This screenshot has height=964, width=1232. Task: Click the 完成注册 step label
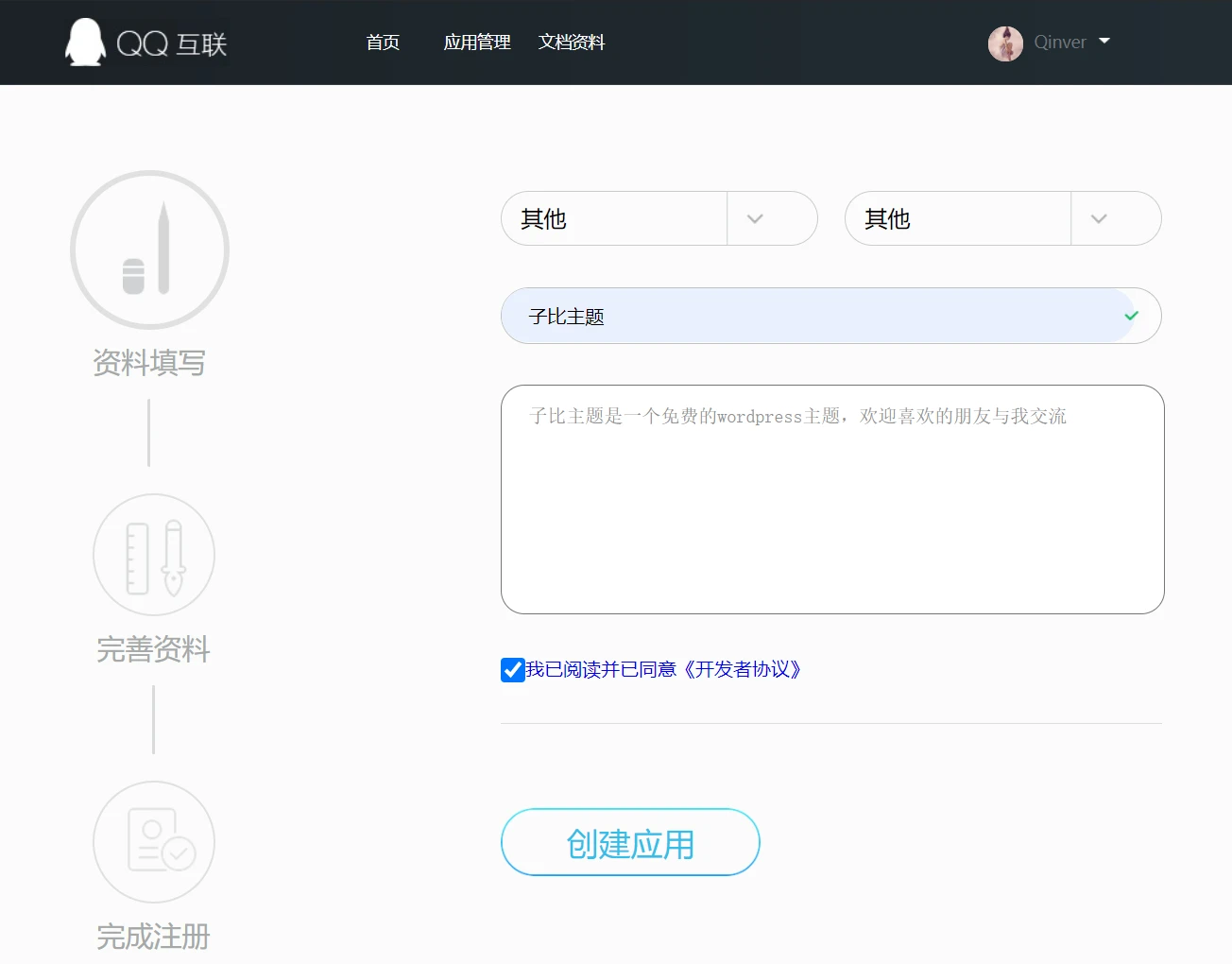point(154,938)
